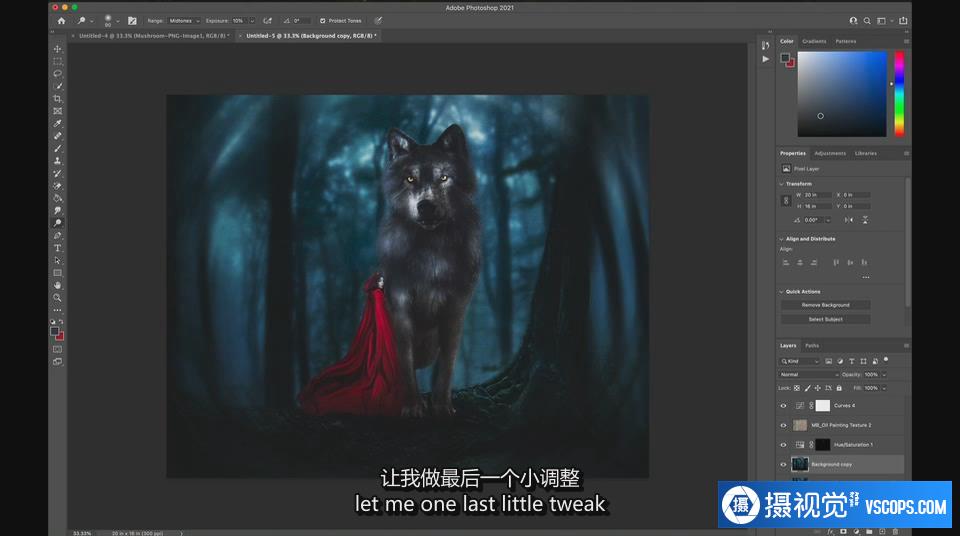Select the Path Selection tool

(58, 260)
